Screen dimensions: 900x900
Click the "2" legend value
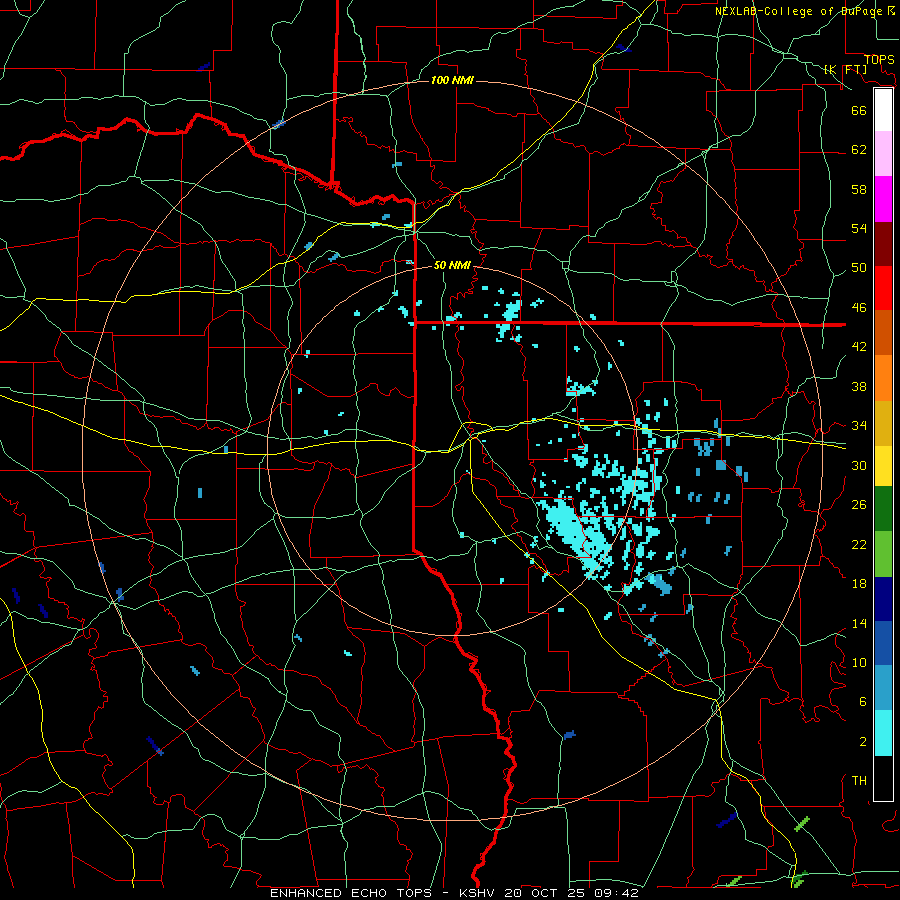[862, 742]
